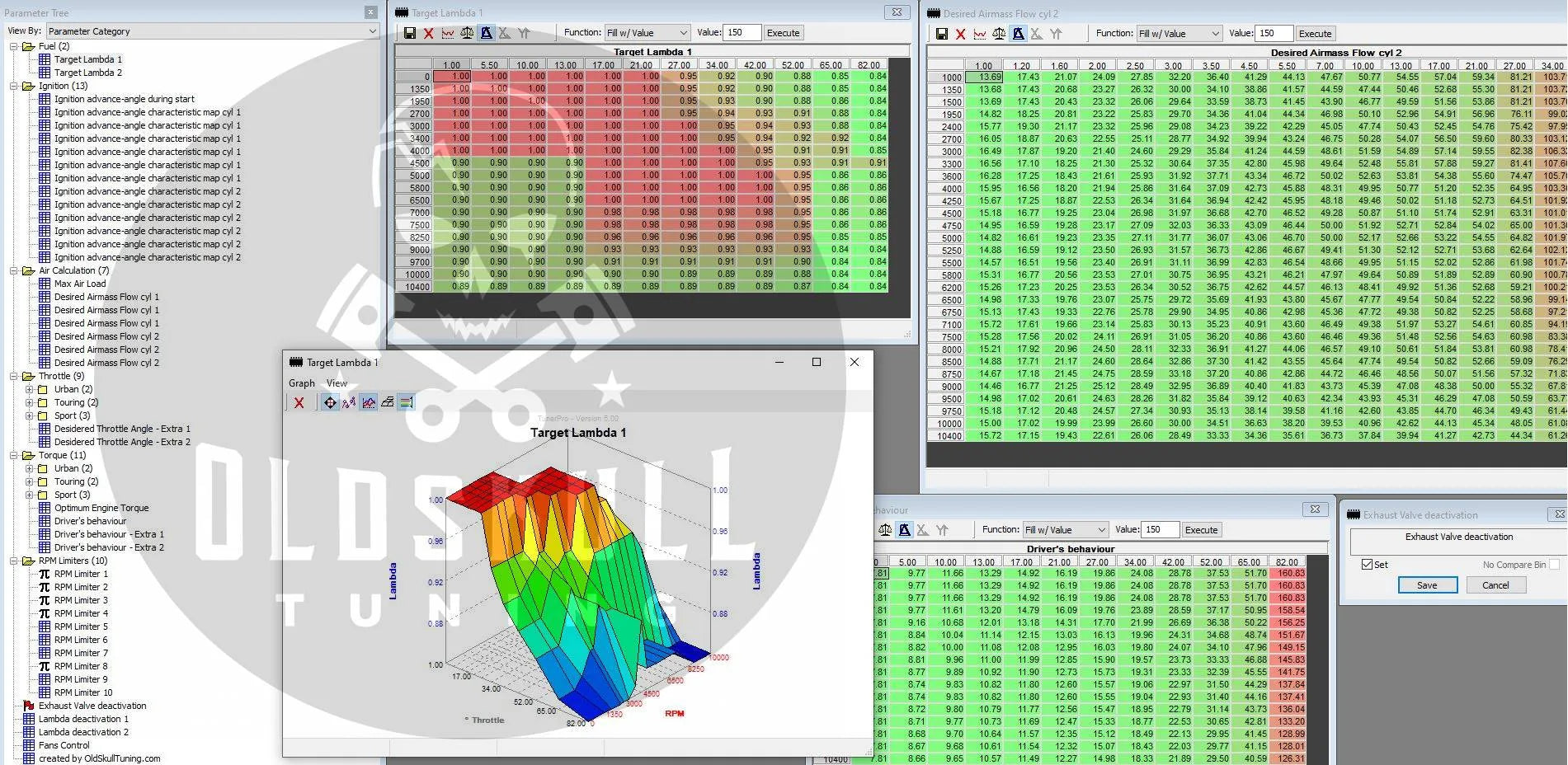
Task: Click the balance scales compare icon in Desired Airmass Flow toolbar
Action: 999,34
